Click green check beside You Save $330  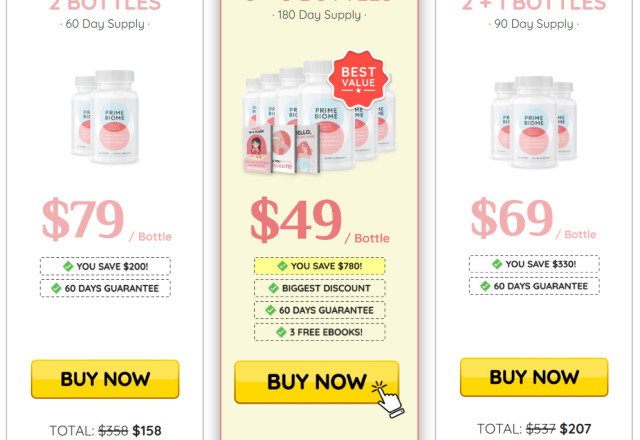pyautogui.click(x=497, y=264)
